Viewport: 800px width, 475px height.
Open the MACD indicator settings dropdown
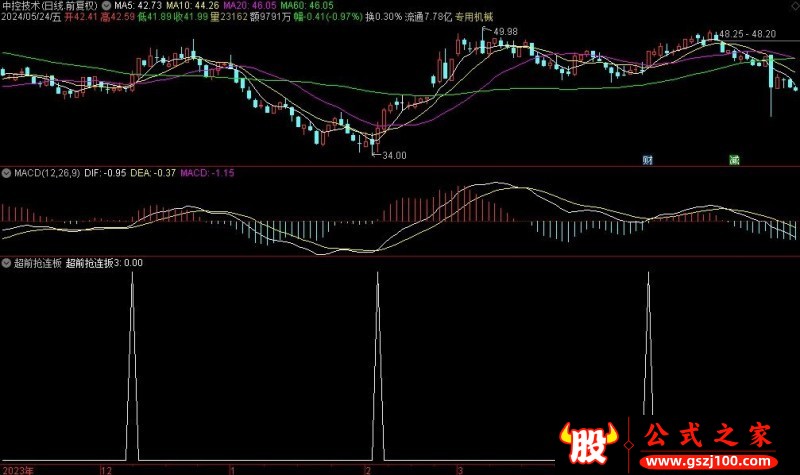(6, 173)
